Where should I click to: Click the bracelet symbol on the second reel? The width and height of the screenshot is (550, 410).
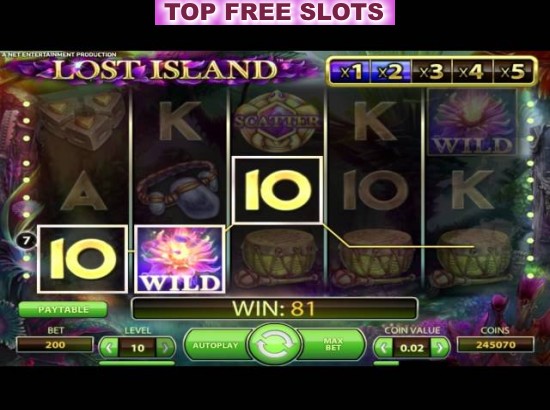[x=179, y=187]
